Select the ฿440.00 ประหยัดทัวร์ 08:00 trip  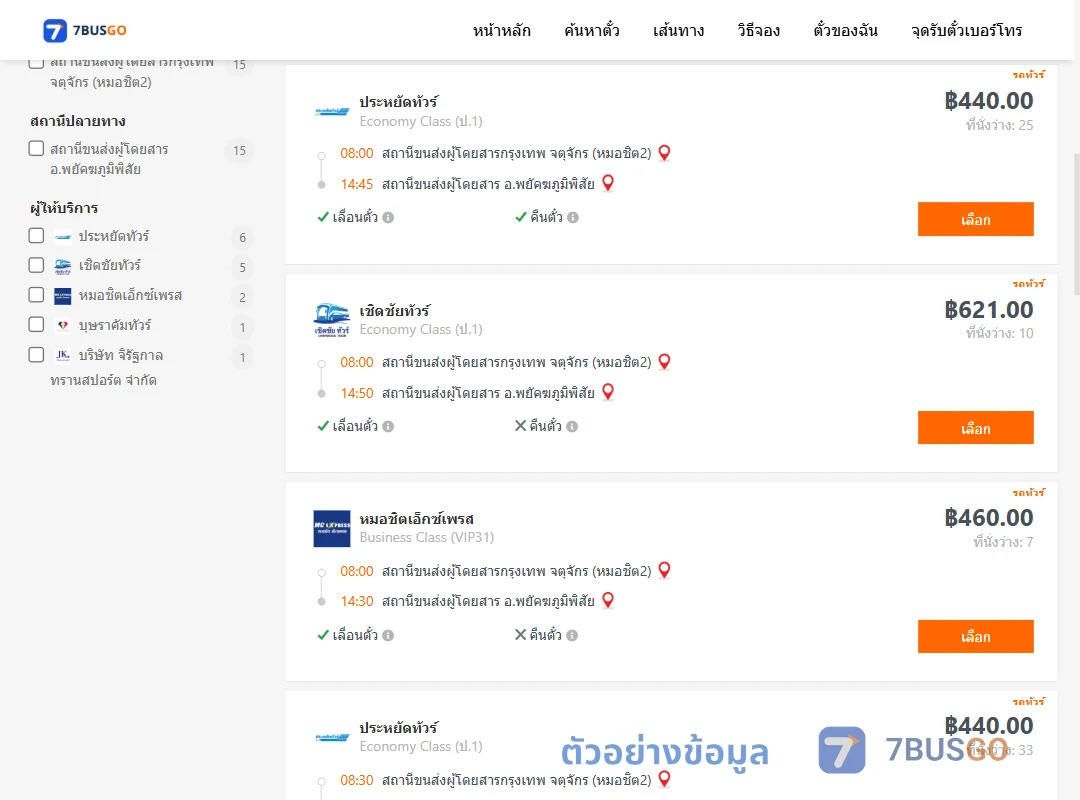[x=975, y=219]
